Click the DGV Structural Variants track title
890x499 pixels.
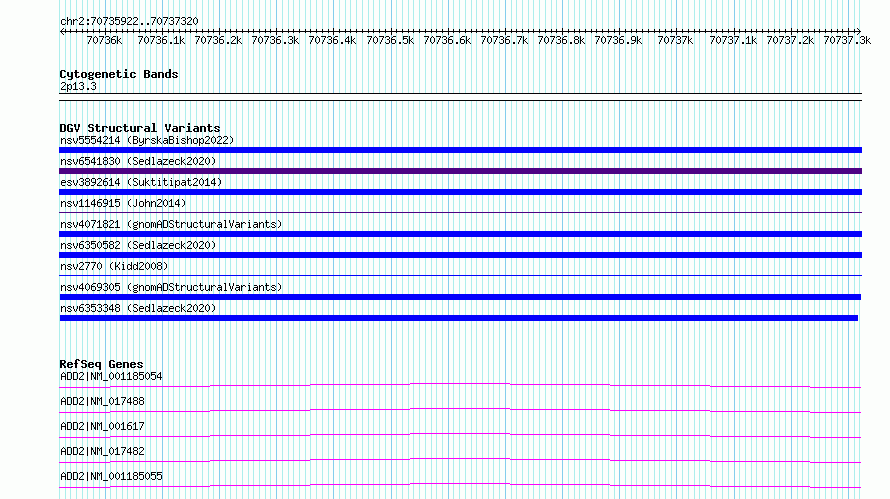tap(140, 128)
